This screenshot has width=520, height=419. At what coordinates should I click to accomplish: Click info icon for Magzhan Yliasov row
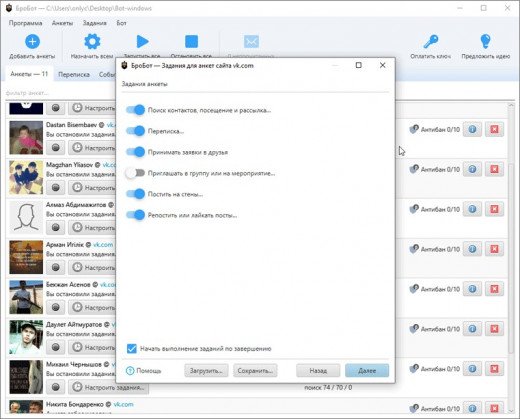(x=472, y=169)
